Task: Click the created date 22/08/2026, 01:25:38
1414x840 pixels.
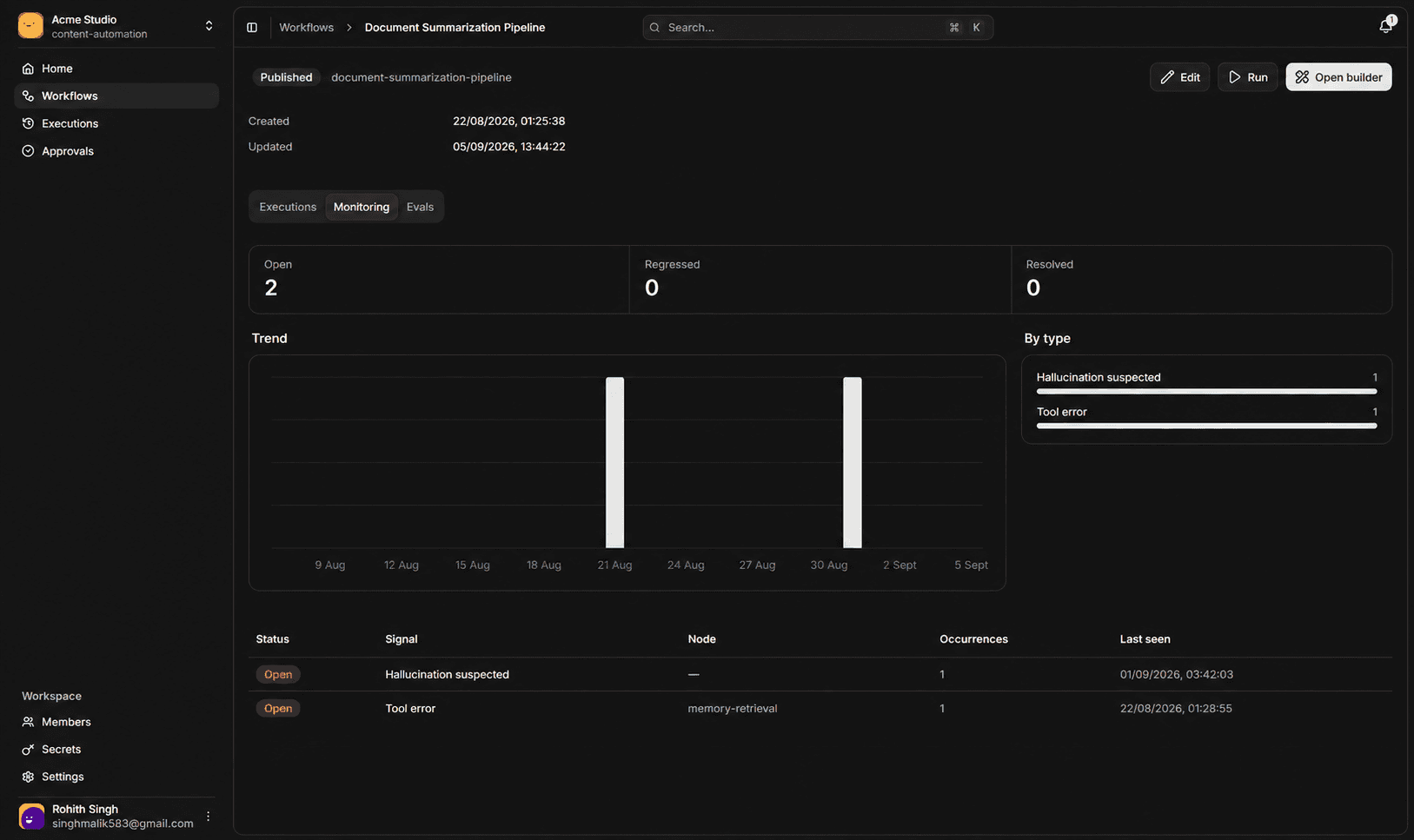Action: click(508, 121)
